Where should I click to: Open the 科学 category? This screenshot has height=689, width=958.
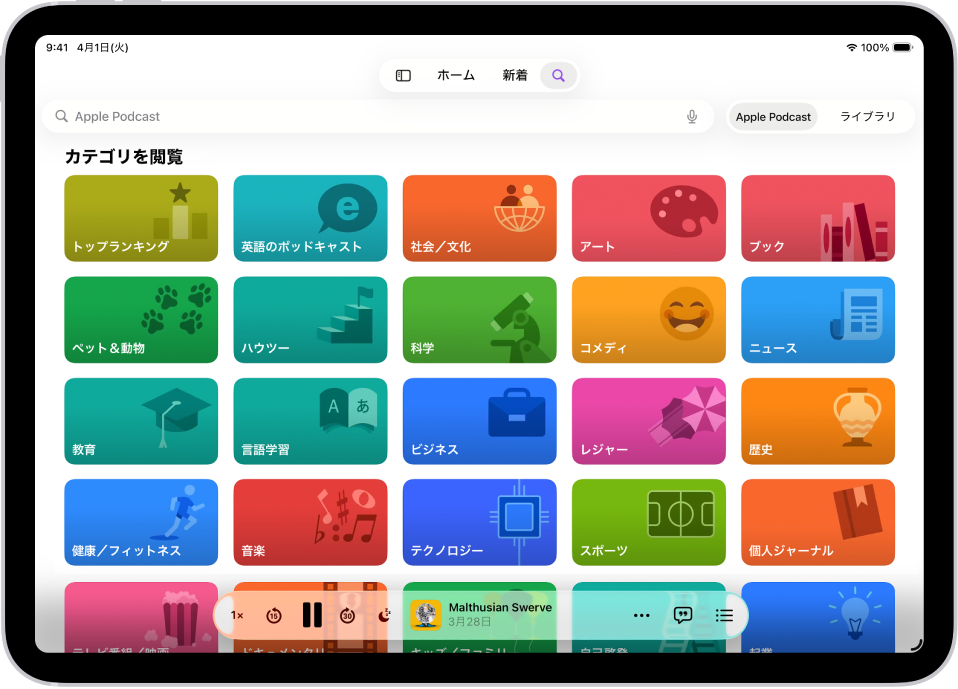point(479,320)
